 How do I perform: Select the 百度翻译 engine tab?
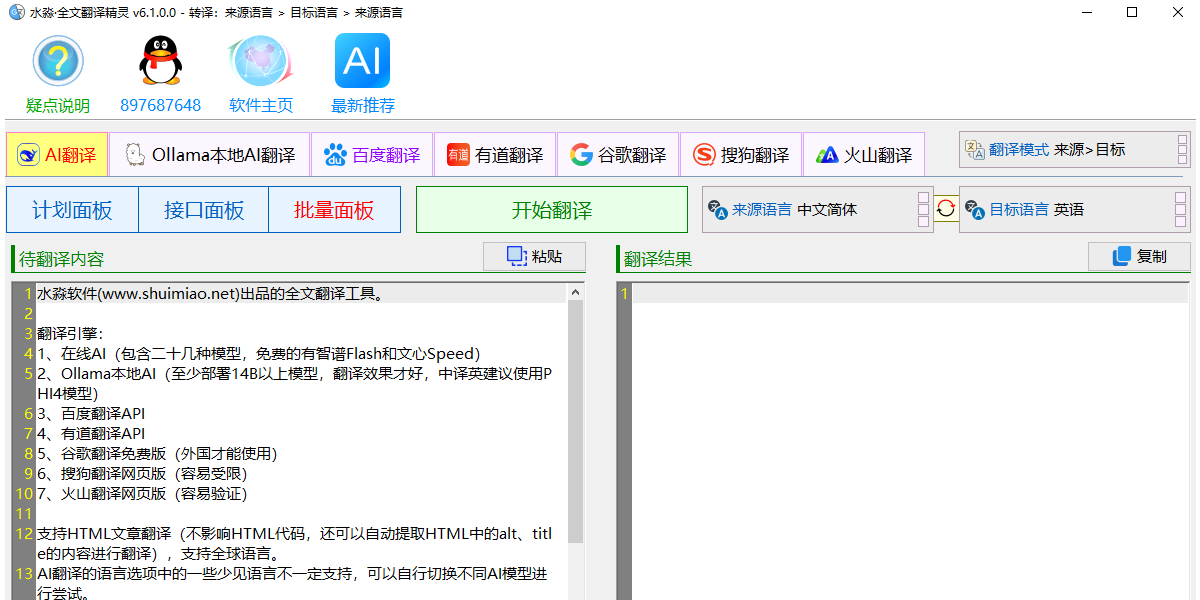pyautogui.click(x=372, y=155)
